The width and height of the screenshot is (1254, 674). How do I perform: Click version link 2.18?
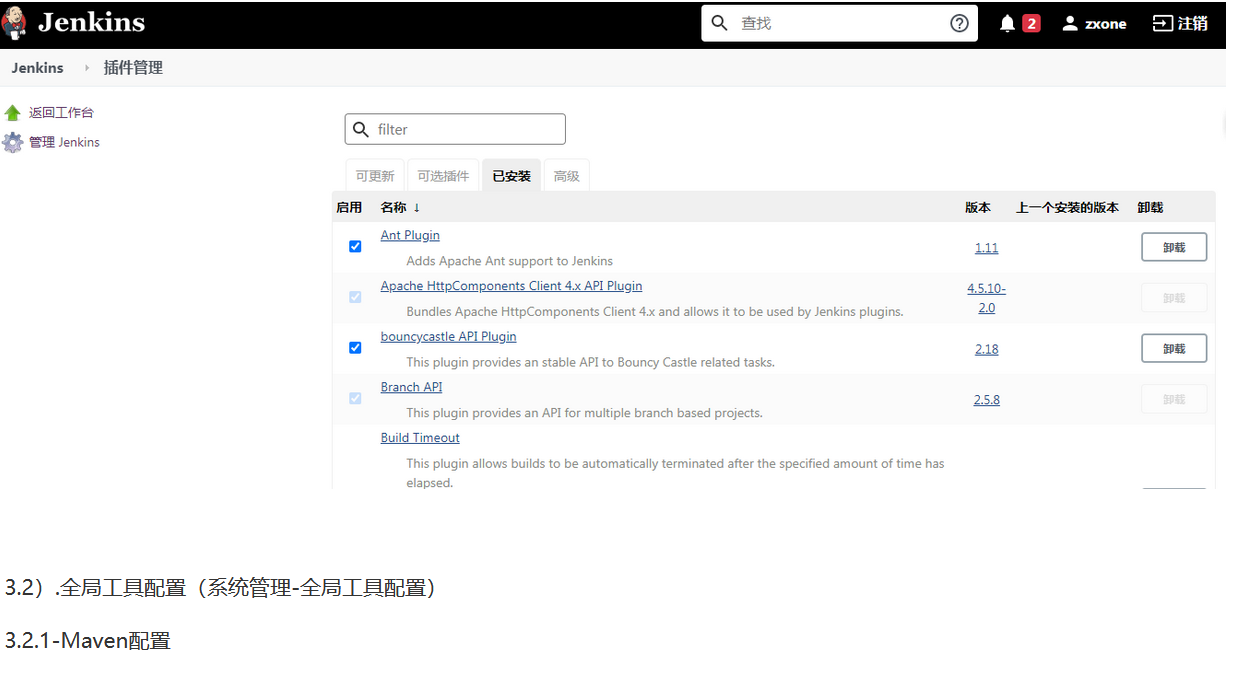pyautogui.click(x=986, y=349)
